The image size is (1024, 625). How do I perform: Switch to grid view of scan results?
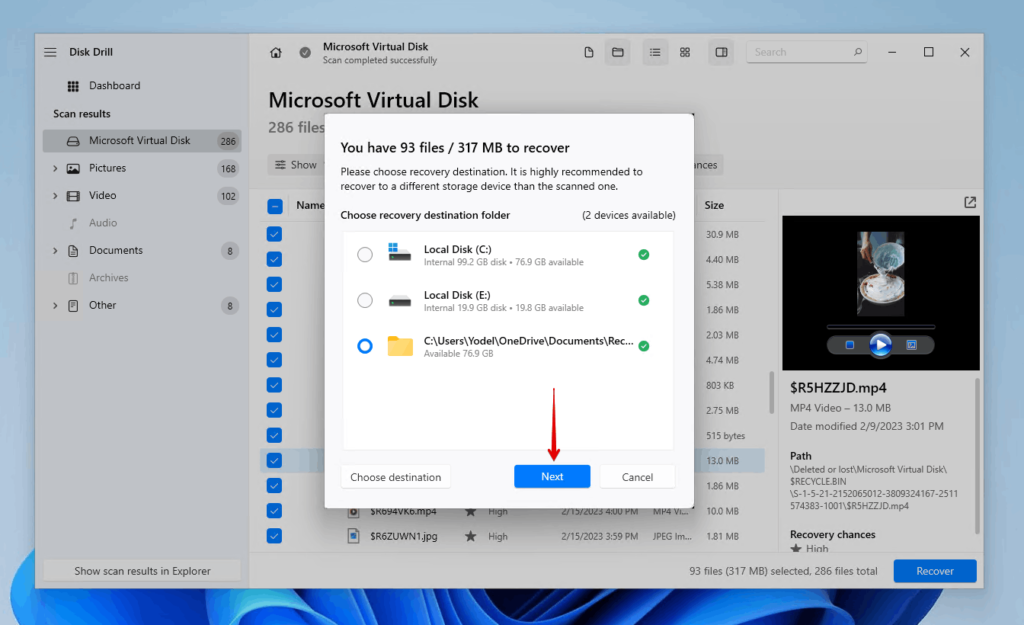click(x=685, y=51)
